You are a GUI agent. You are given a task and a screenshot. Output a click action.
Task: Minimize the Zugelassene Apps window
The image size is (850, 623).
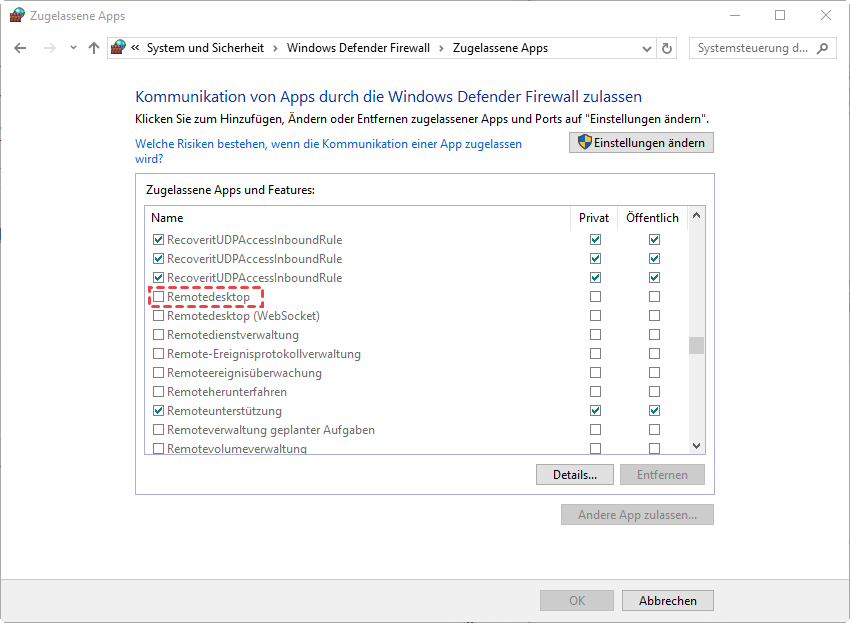coord(735,15)
